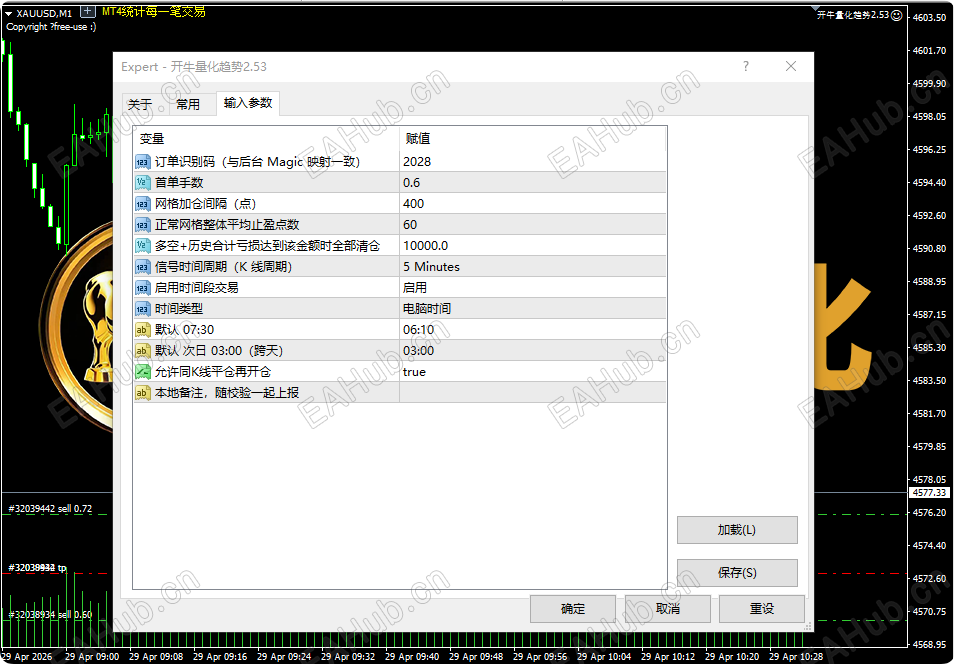Click order label #32038934 sell 0.60 on chart
955x664 pixels.
[x=51, y=615]
